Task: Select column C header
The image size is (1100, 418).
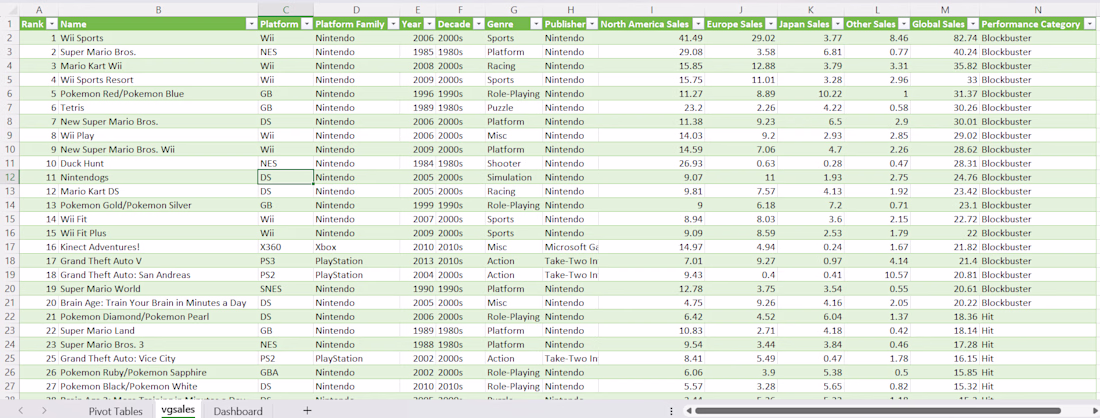Action: click(x=286, y=9)
